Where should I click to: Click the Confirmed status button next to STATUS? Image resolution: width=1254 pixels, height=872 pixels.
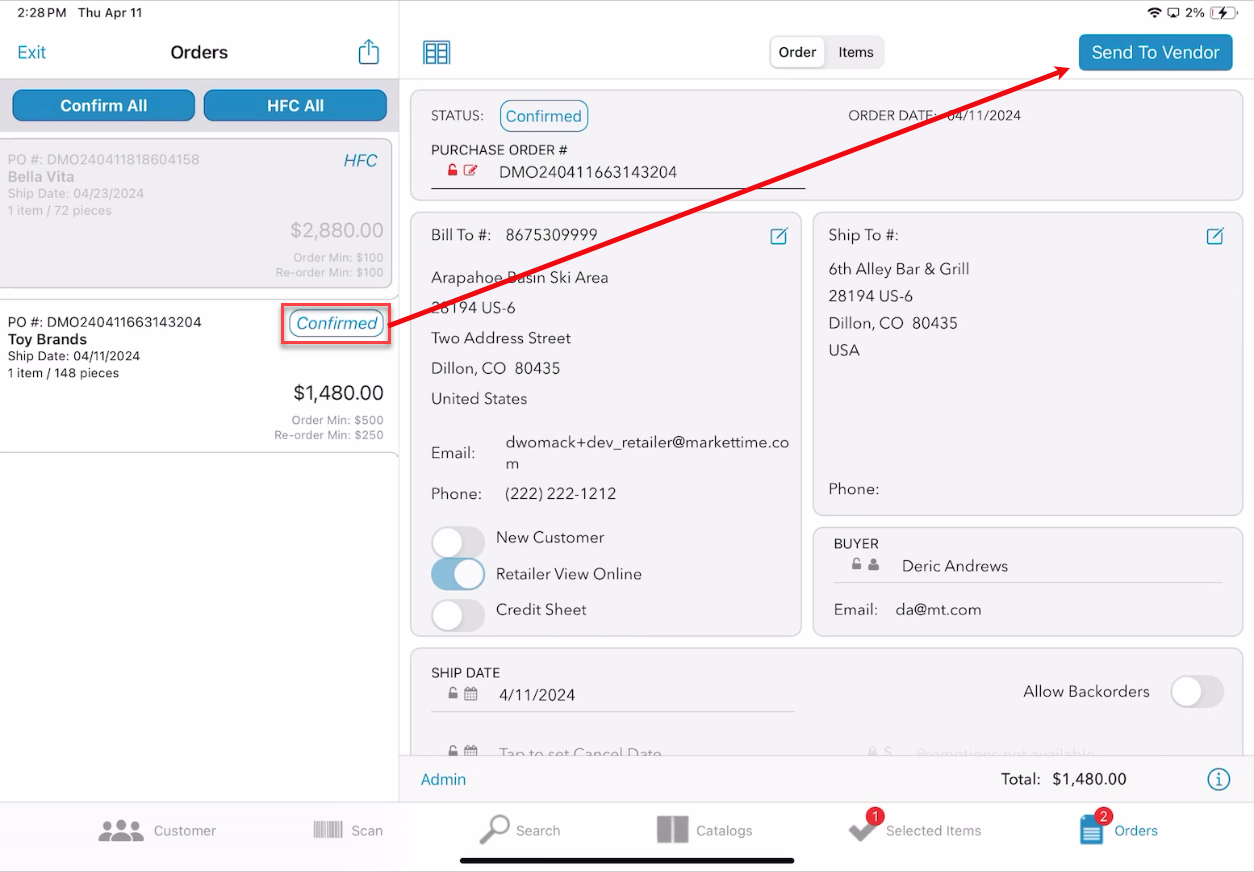point(544,116)
